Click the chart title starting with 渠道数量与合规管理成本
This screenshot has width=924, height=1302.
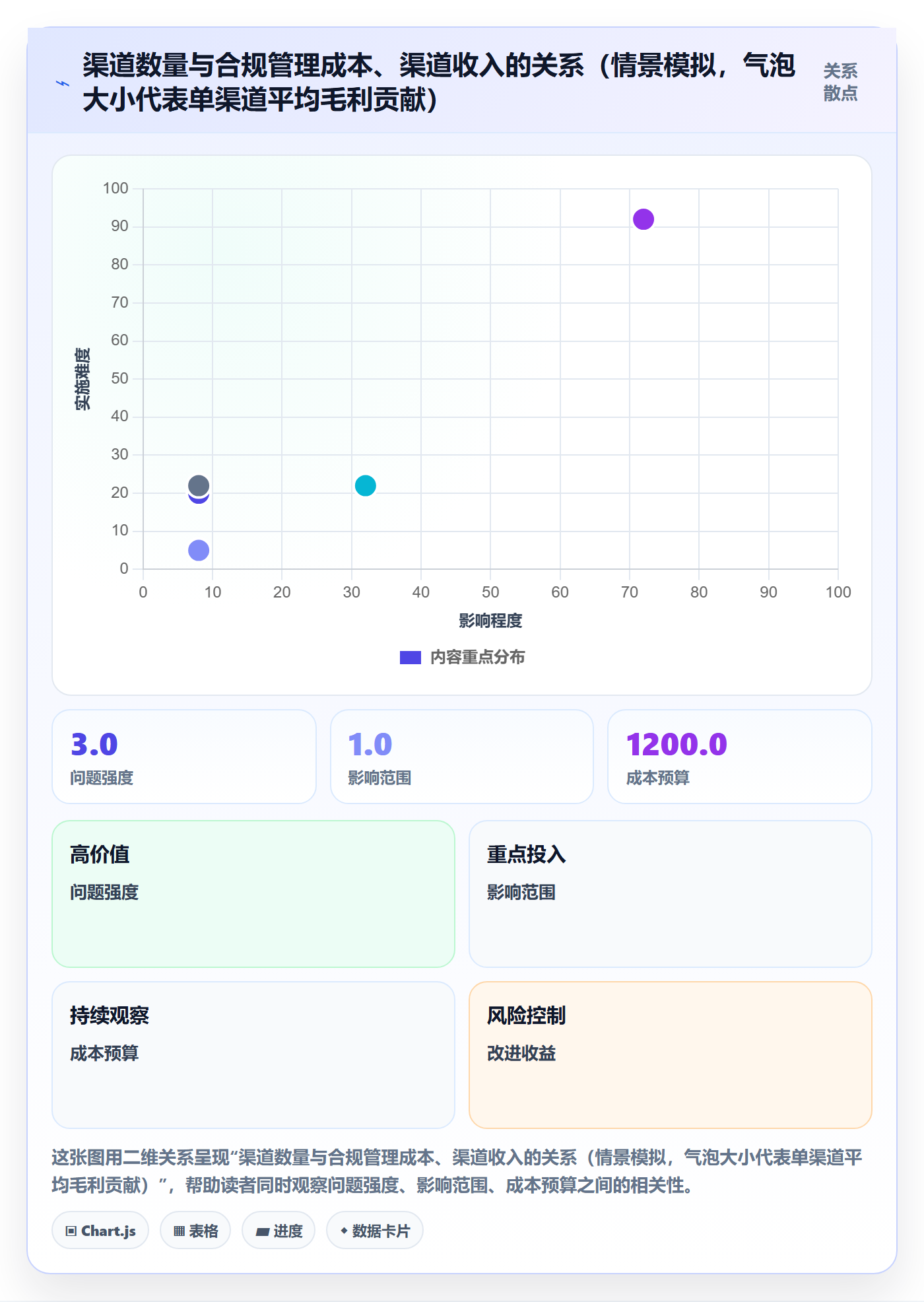click(439, 83)
